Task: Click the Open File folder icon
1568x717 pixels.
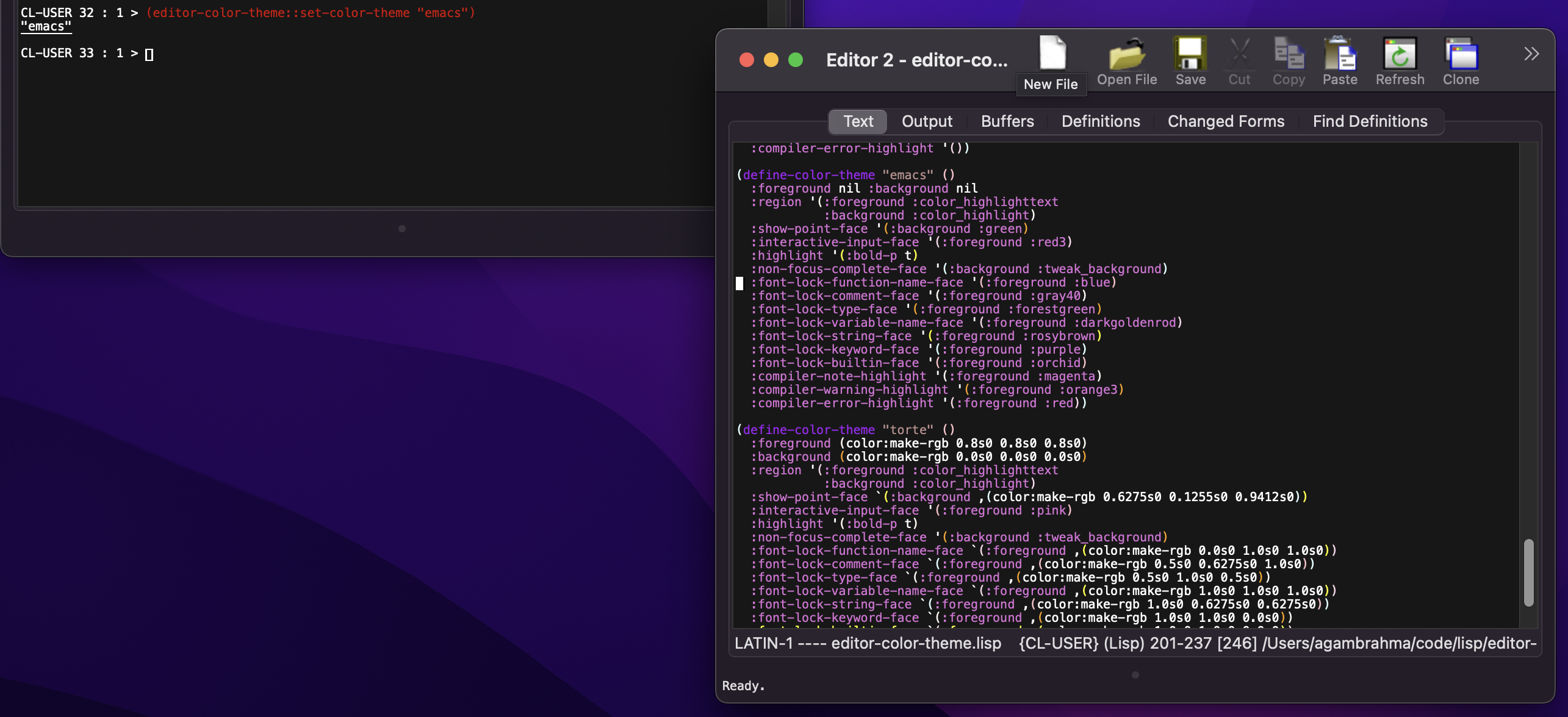Action: coord(1126,55)
